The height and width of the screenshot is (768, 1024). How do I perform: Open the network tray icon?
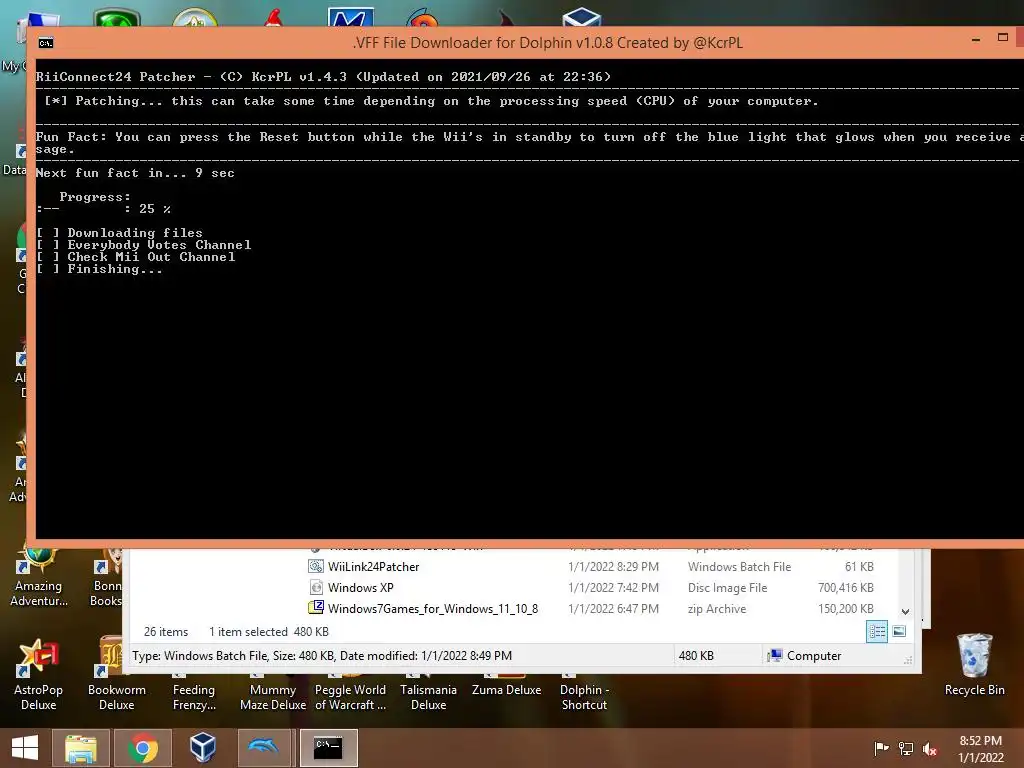tap(906, 748)
